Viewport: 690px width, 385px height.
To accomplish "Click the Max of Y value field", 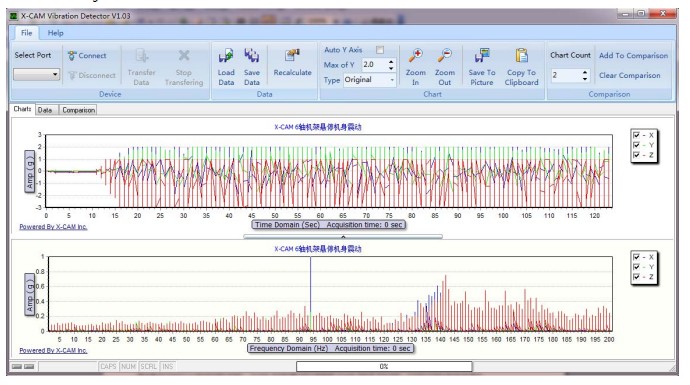I will point(374,65).
